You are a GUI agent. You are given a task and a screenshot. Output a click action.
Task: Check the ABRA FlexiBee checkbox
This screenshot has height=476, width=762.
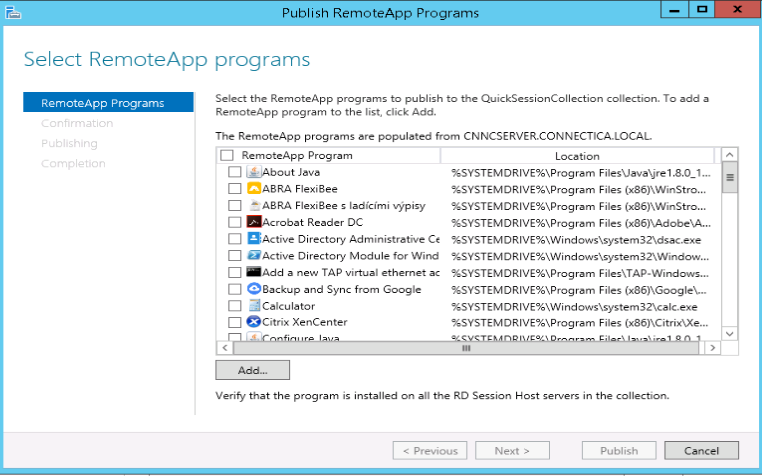coord(235,189)
